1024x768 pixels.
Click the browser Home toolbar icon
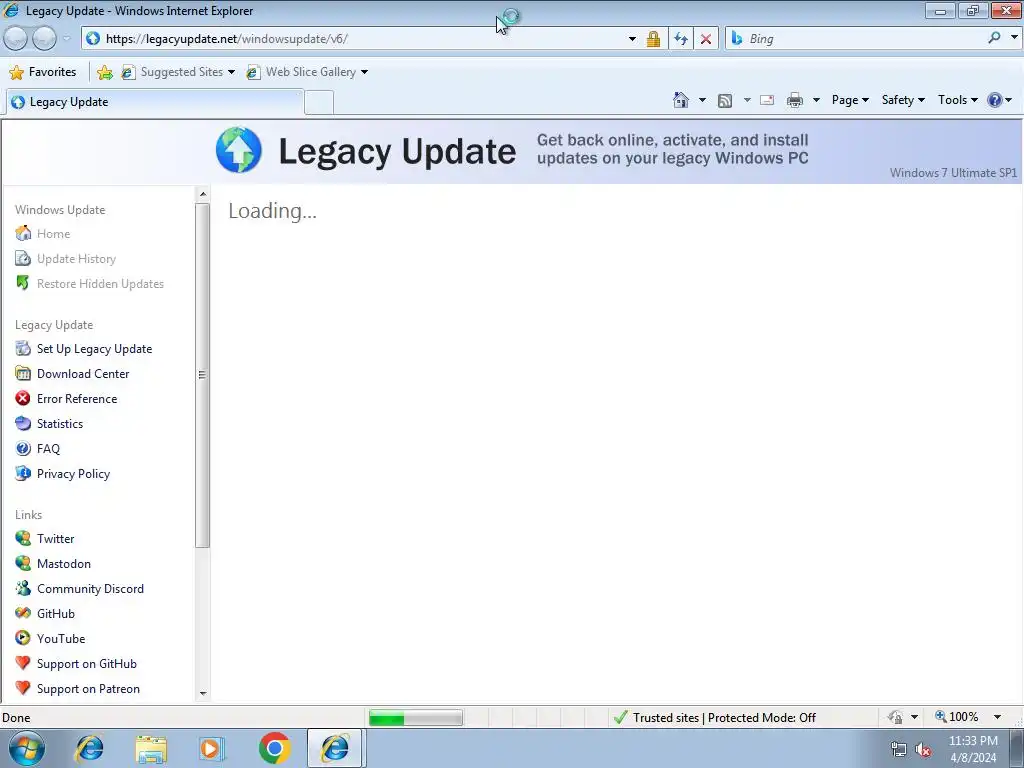pos(680,100)
